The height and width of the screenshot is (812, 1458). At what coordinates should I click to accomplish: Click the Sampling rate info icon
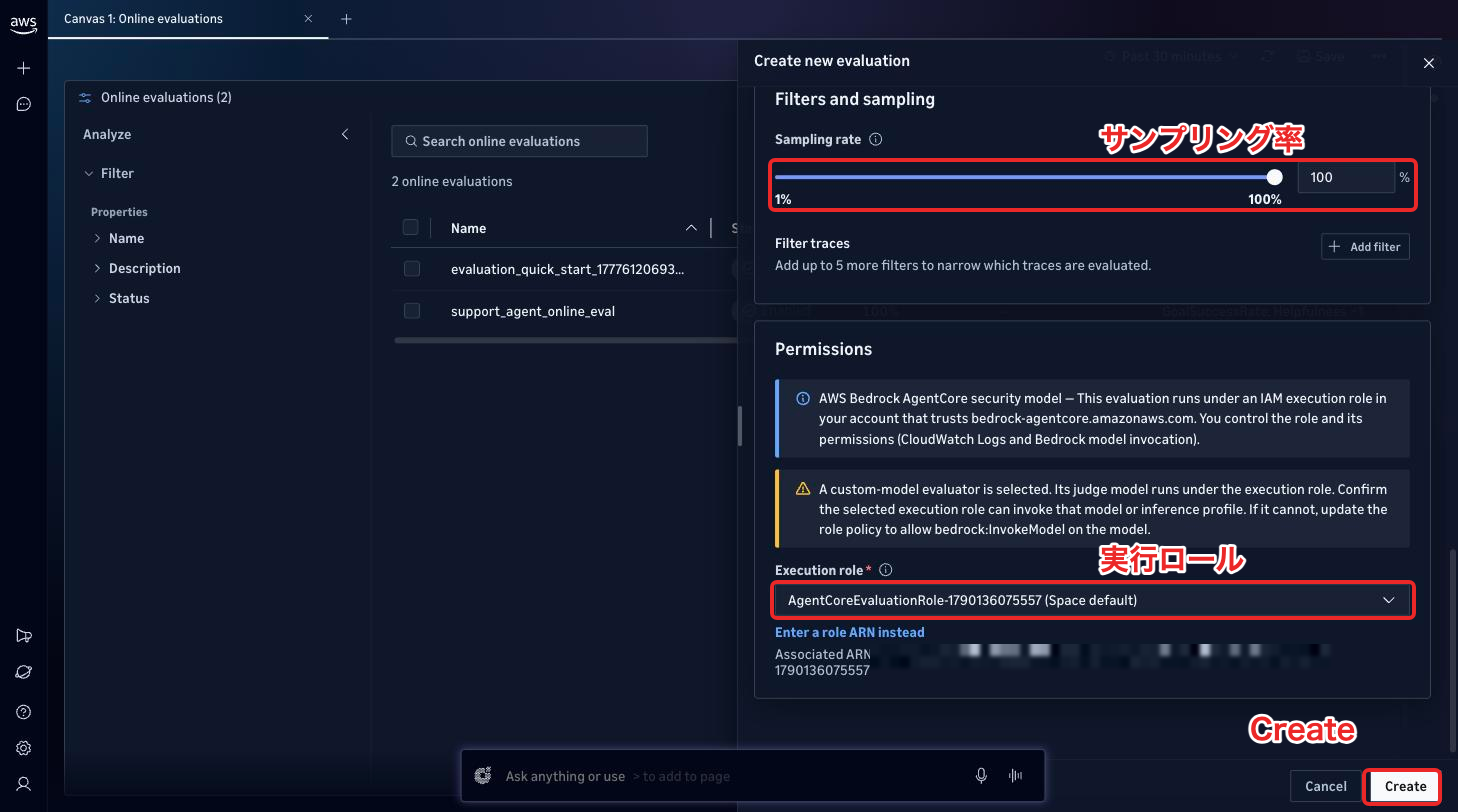[x=876, y=140]
